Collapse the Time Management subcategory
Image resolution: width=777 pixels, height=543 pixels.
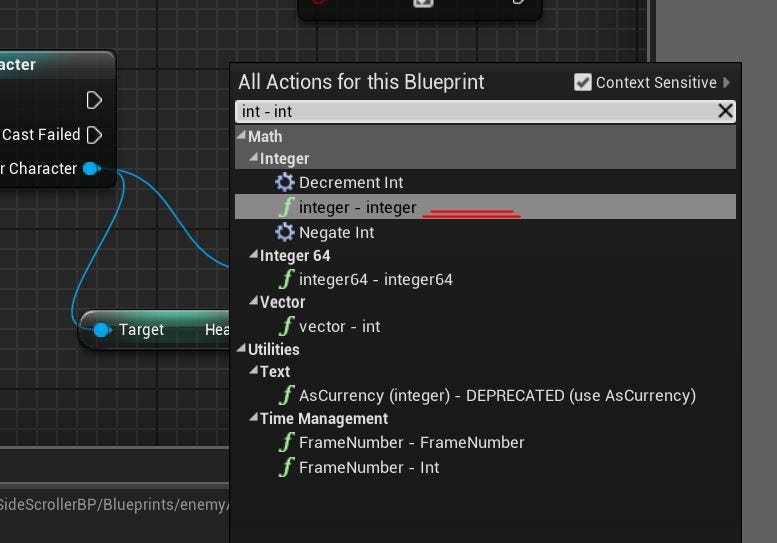(253, 417)
